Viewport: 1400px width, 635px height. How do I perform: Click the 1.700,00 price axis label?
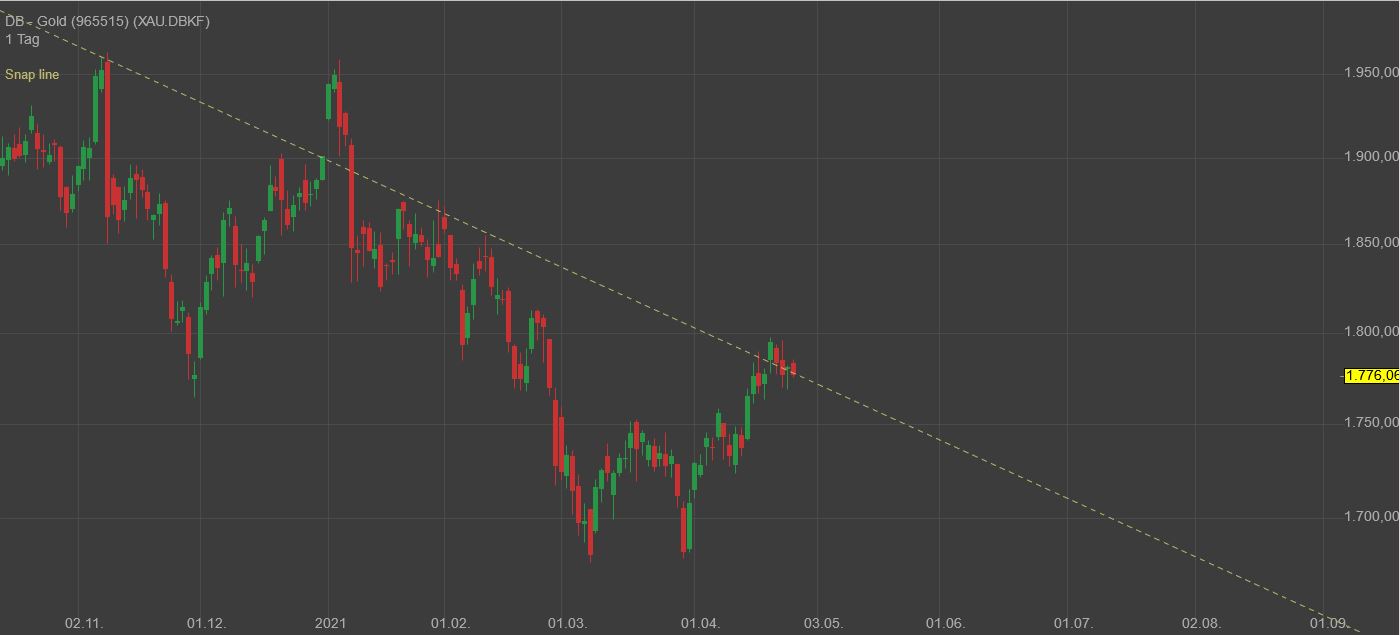1371,517
